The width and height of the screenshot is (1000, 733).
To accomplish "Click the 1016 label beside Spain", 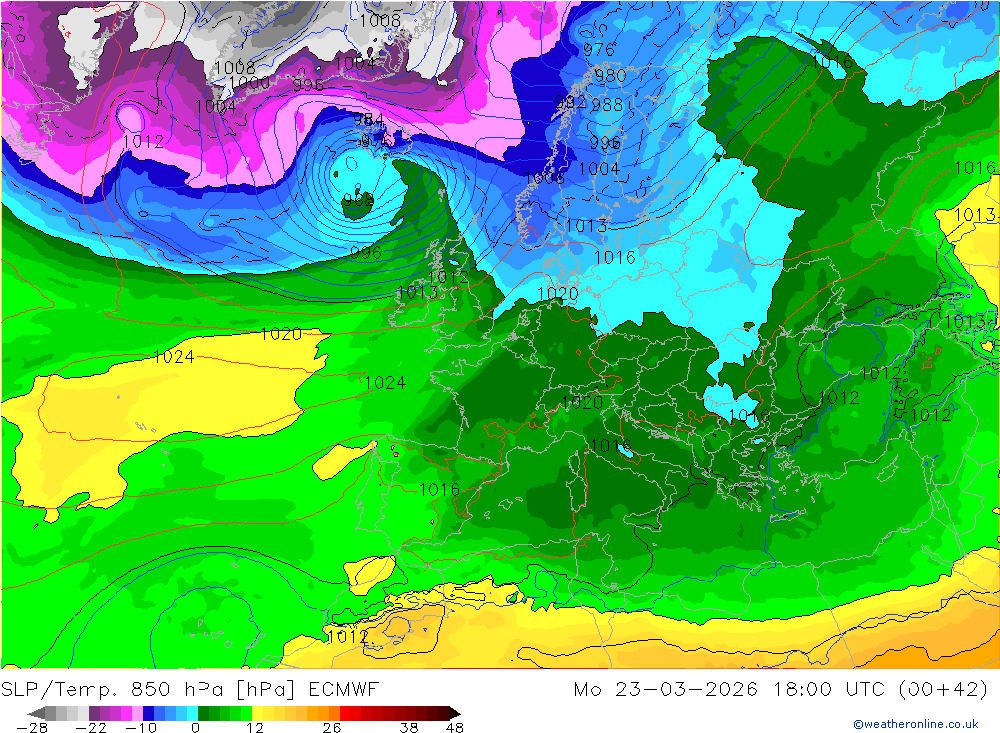I will (439, 489).
